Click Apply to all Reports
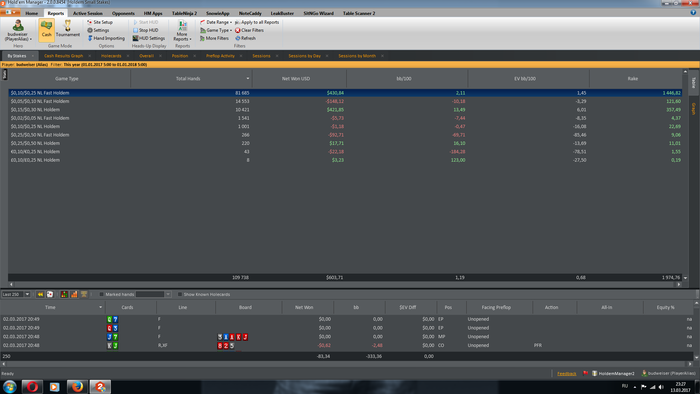The width and height of the screenshot is (700, 394). pyautogui.click(x=257, y=22)
